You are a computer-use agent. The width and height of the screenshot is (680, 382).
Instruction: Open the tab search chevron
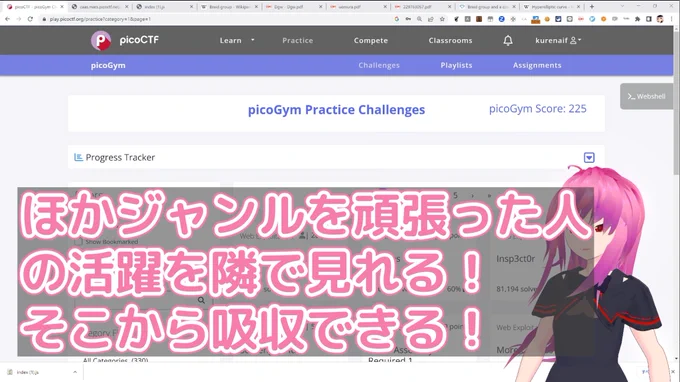click(x=622, y=7)
